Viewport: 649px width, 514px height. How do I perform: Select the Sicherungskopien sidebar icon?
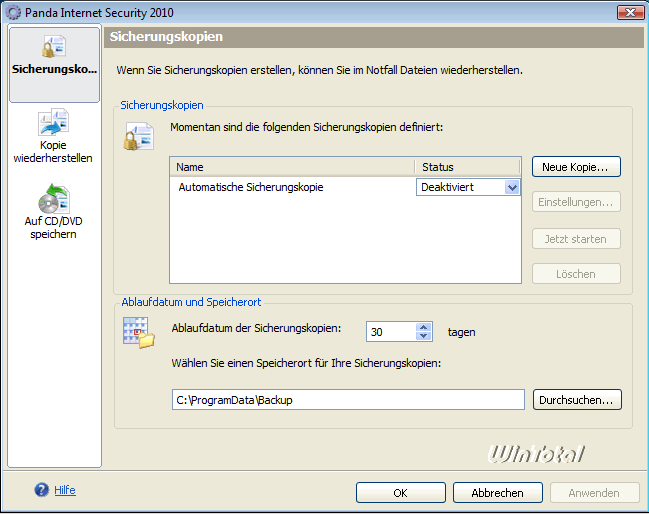point(54,63)
